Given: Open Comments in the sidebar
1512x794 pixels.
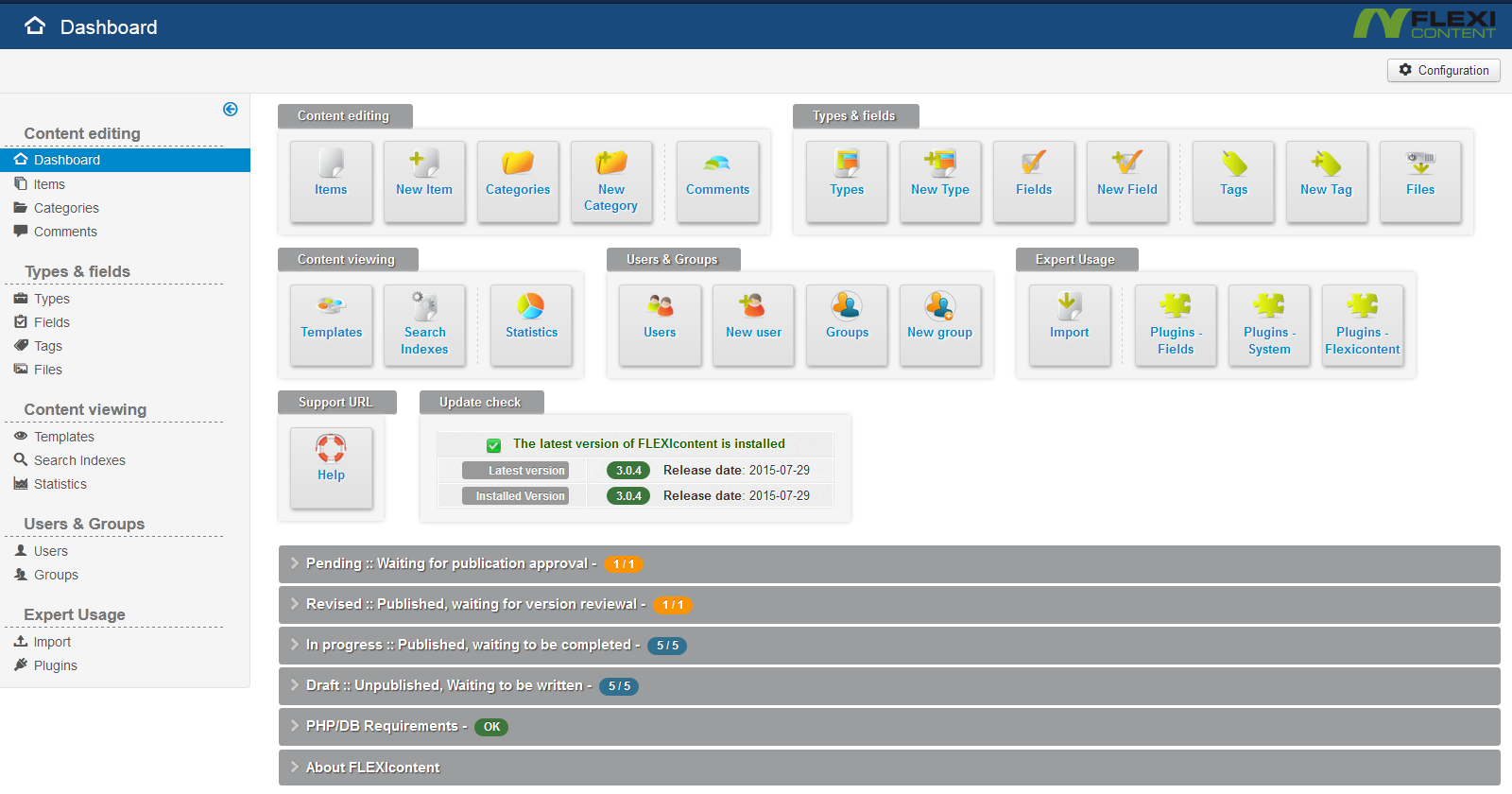Looking at the screenshot, I should tap(65, 232).
